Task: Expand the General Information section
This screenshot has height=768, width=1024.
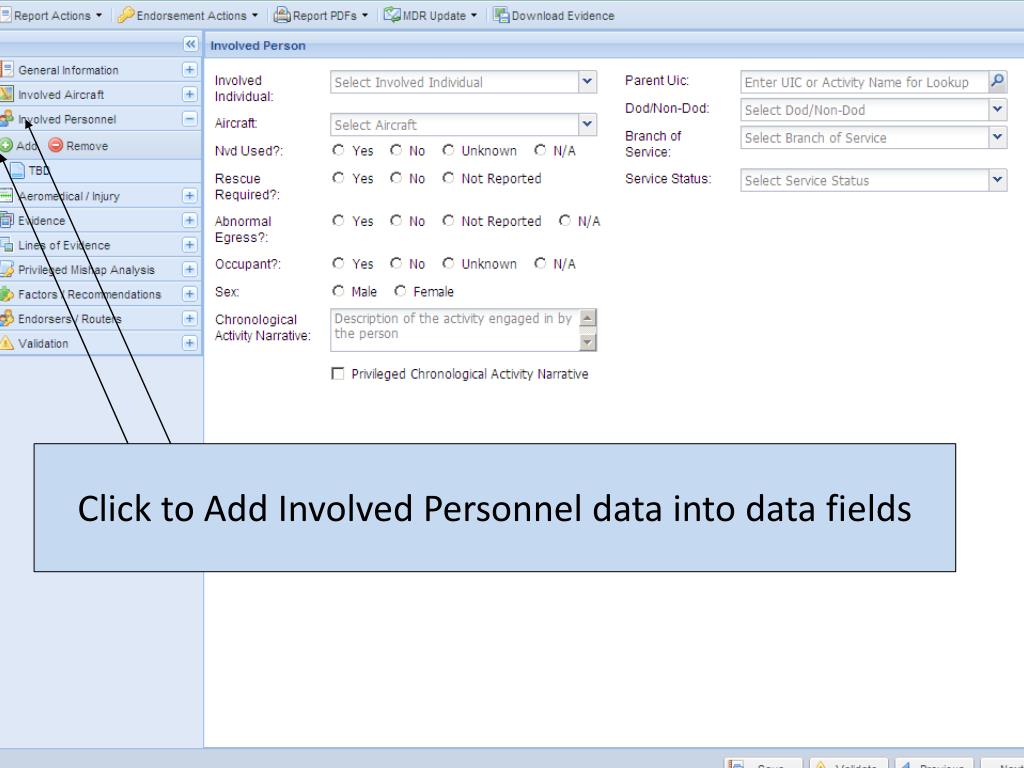Action: [x=189, y=70]
